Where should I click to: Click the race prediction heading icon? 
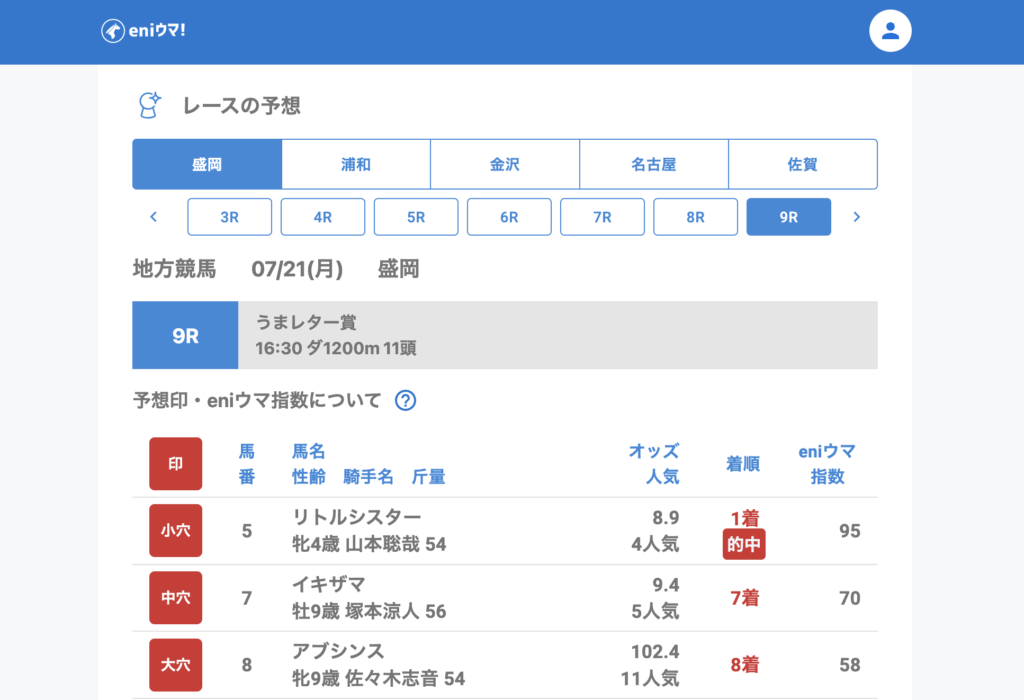pyautogui.click(x=149, y=105)
